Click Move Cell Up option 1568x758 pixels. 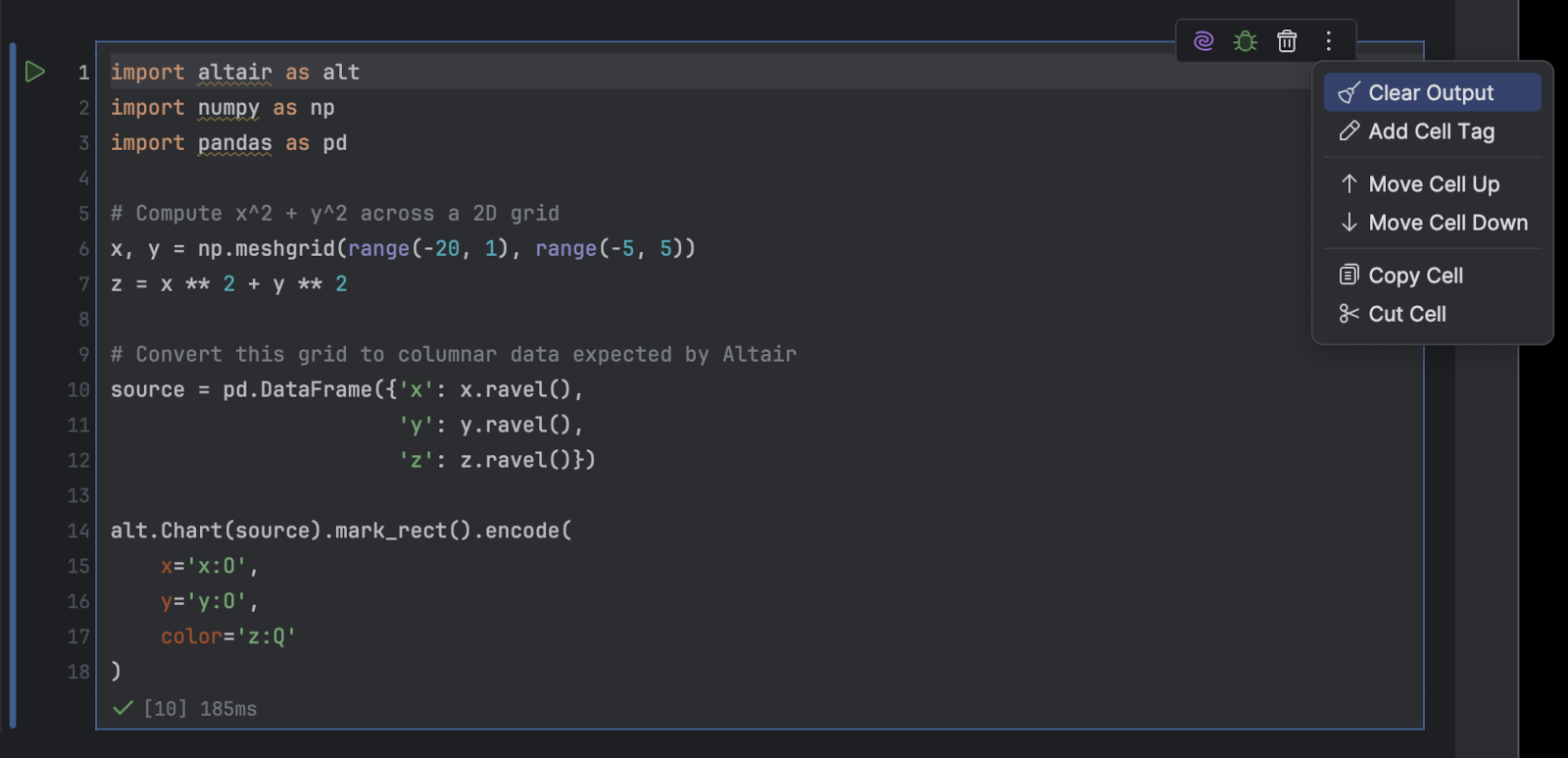1433,184
